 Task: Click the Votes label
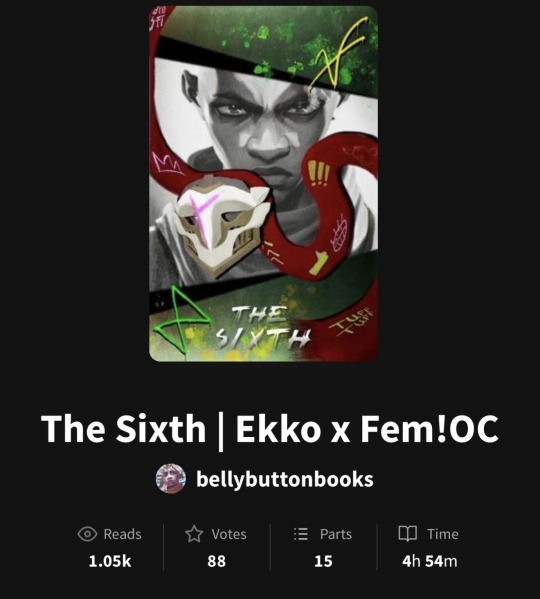[229, 534]
